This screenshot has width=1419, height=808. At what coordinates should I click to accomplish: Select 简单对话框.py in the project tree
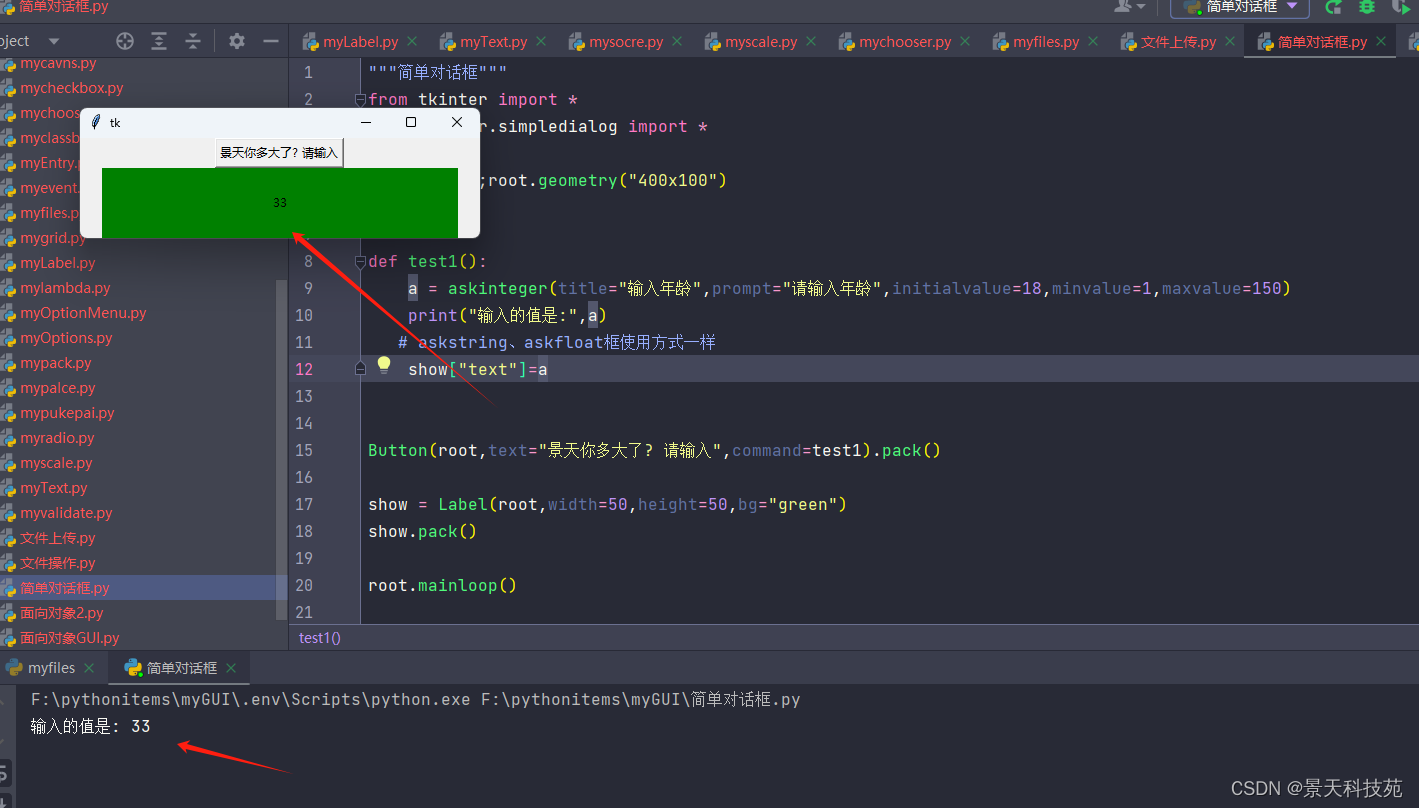[65, 588]
